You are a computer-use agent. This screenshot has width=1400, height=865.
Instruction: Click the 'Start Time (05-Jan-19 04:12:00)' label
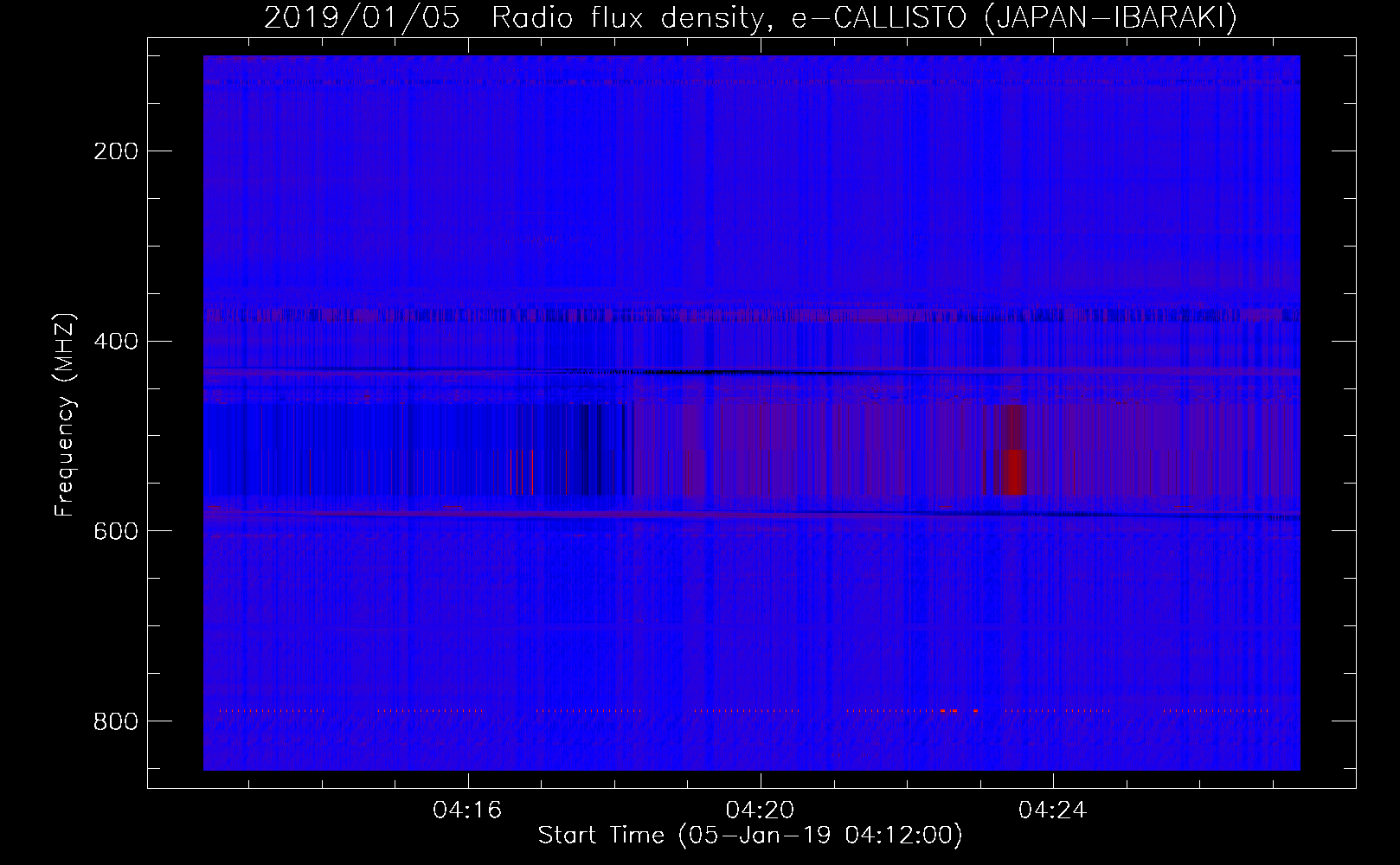point(750,836)
